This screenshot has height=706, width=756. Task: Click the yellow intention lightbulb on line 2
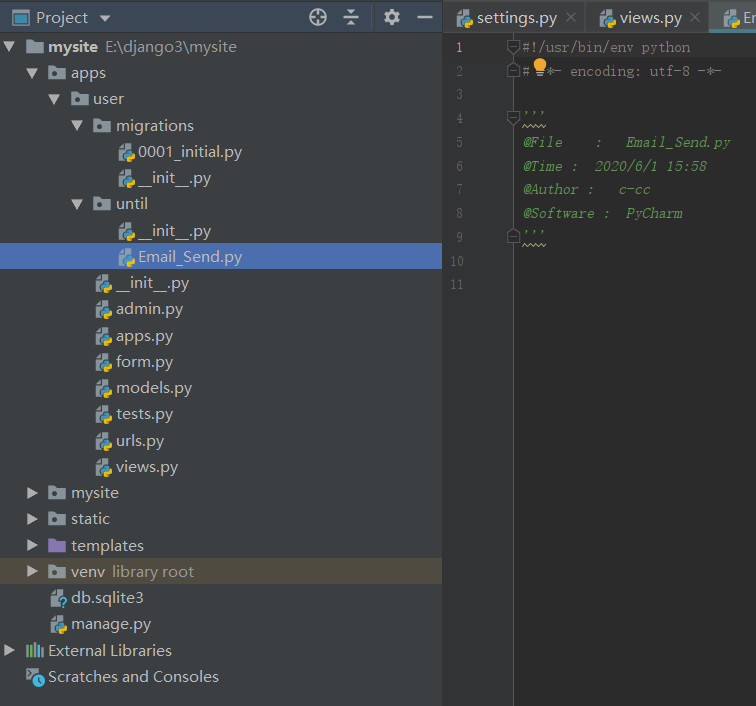pyautogui.click(x=540, y=67)
